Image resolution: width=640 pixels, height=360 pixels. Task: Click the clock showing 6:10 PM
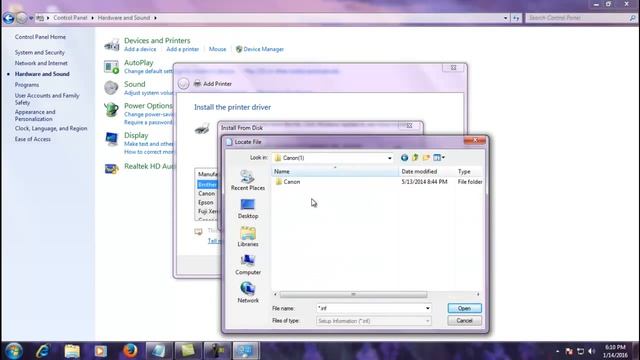[615, 347]
